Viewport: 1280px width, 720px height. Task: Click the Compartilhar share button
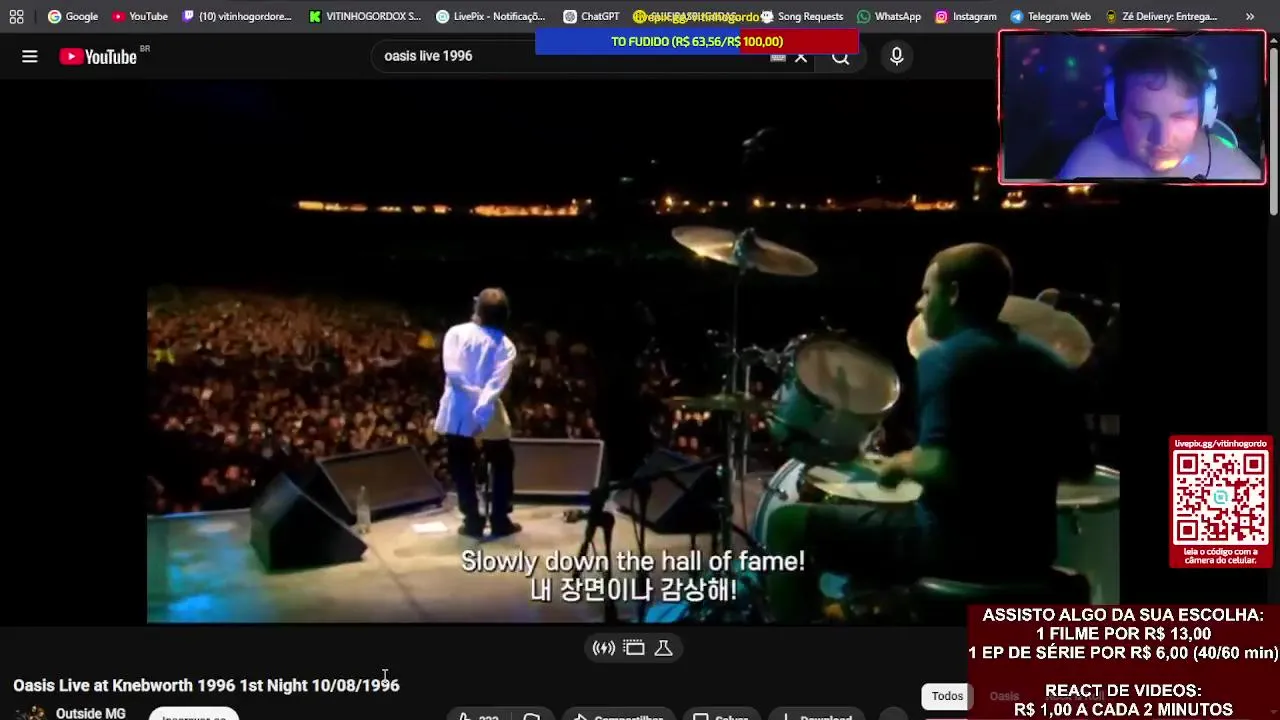point(617,716)
